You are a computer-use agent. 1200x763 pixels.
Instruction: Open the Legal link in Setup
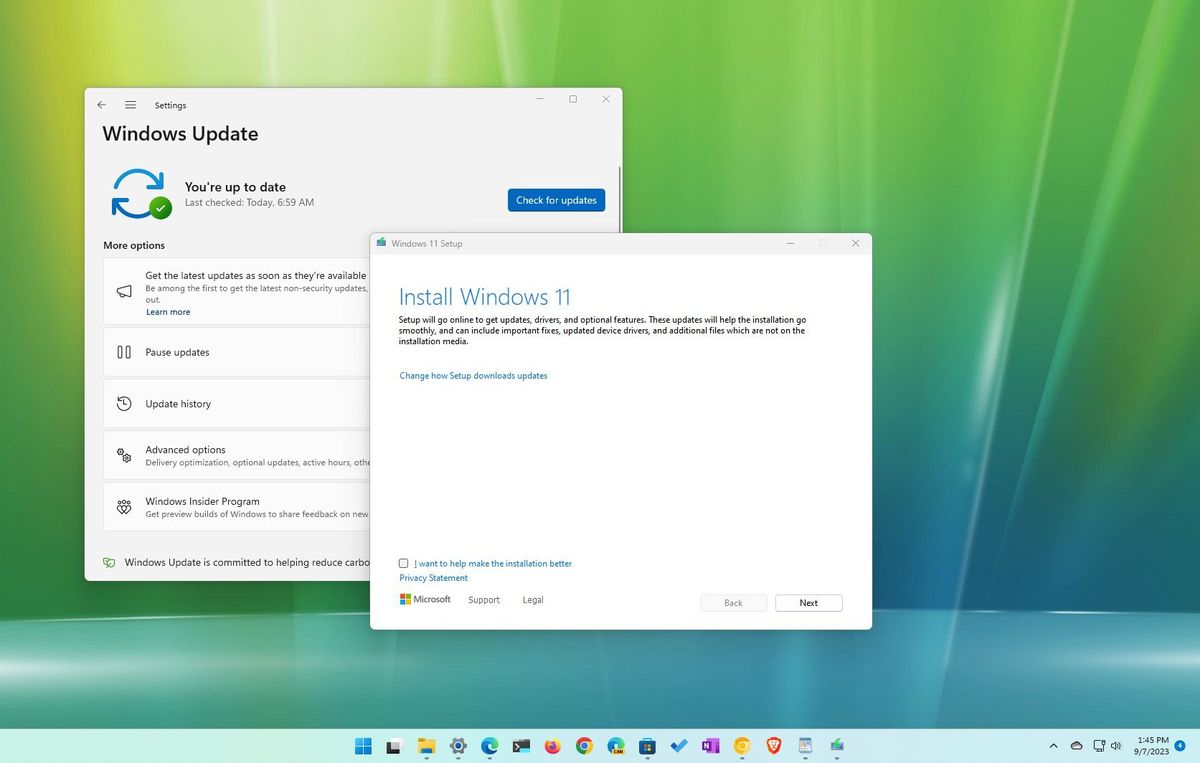pyautogui.click(x=533, y=600)
